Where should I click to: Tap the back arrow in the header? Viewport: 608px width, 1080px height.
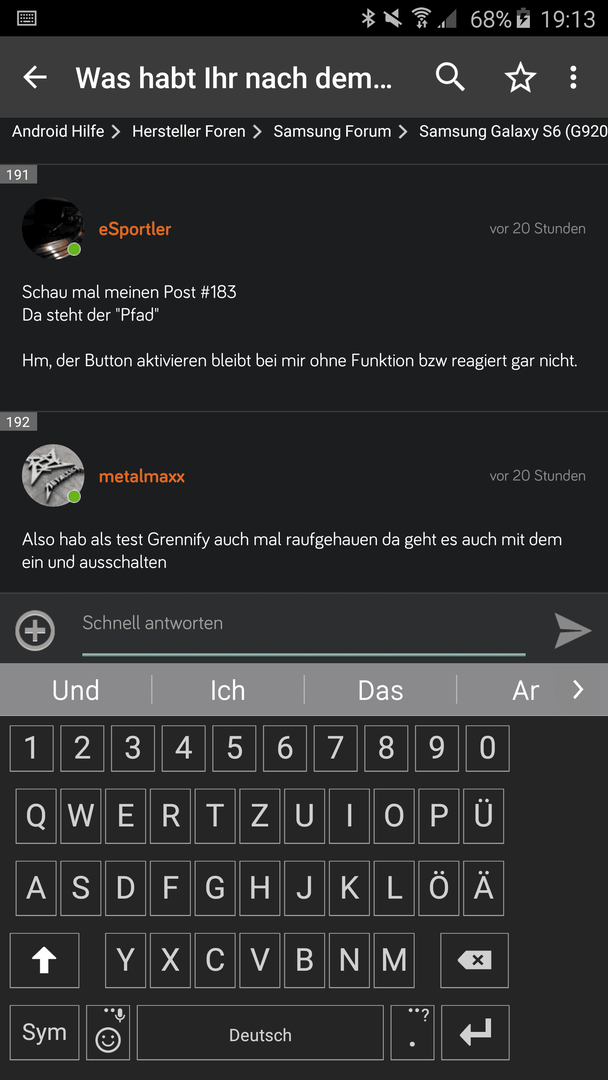coord(34,78)
